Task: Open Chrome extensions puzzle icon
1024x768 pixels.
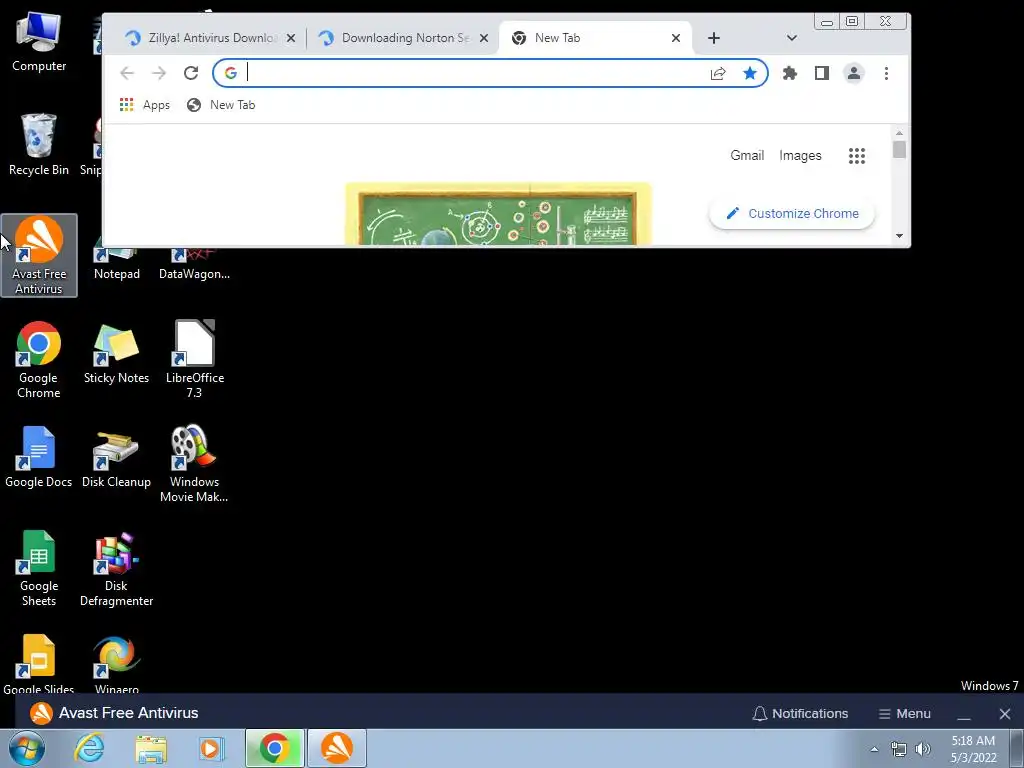Action: click(790, 73)
